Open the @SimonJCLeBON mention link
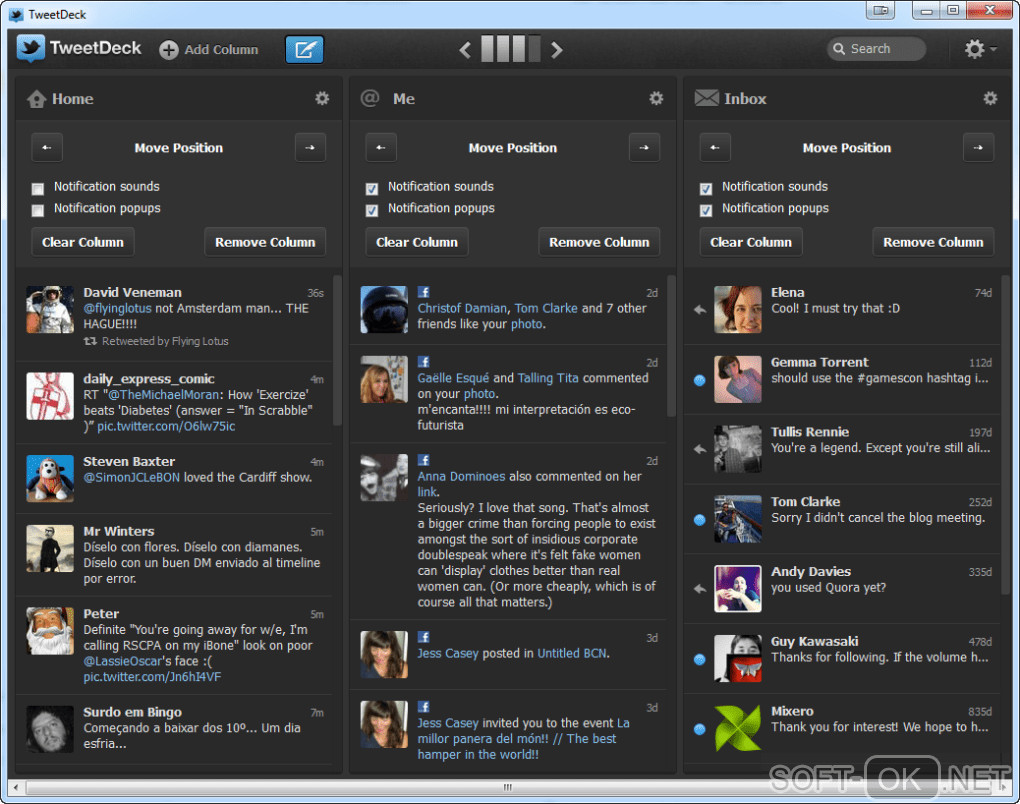1020x804 pixels. pyautogui.click(x=131, y=477)
